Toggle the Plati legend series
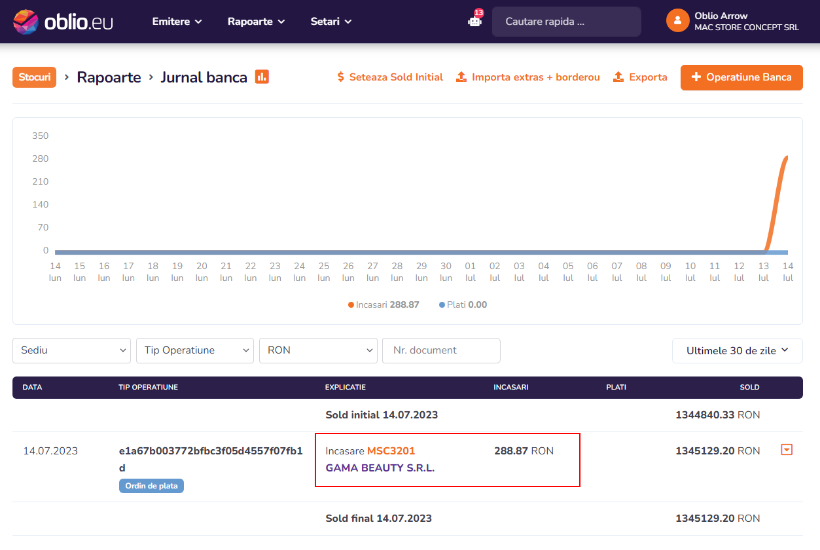This screenshot has height=550, width=820. (x=463, y=304)
